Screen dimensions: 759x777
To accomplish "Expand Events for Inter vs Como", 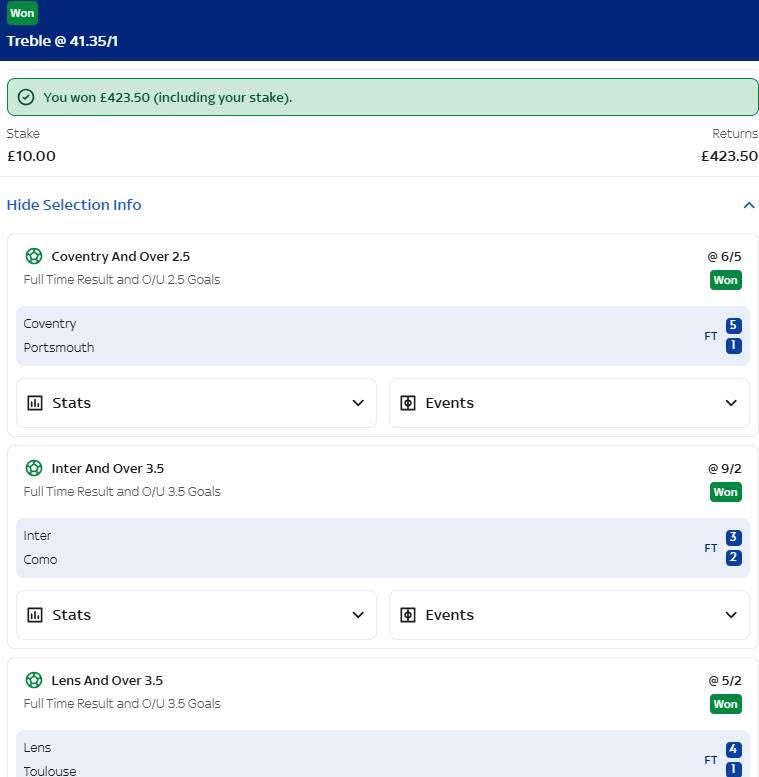I will (569, 615).
